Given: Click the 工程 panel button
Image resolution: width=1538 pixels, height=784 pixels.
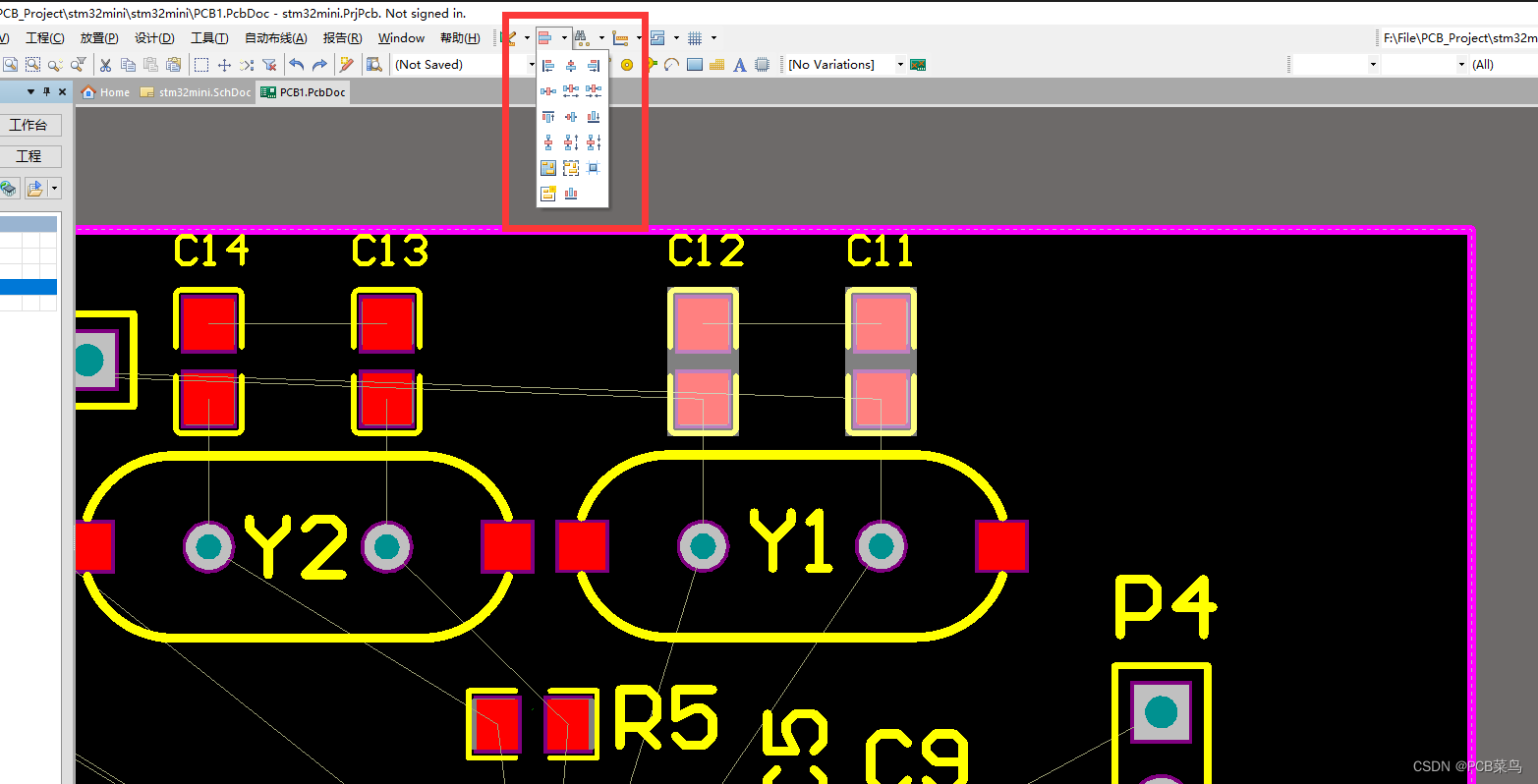Looking at the screenshot, I should click(30, 156).
